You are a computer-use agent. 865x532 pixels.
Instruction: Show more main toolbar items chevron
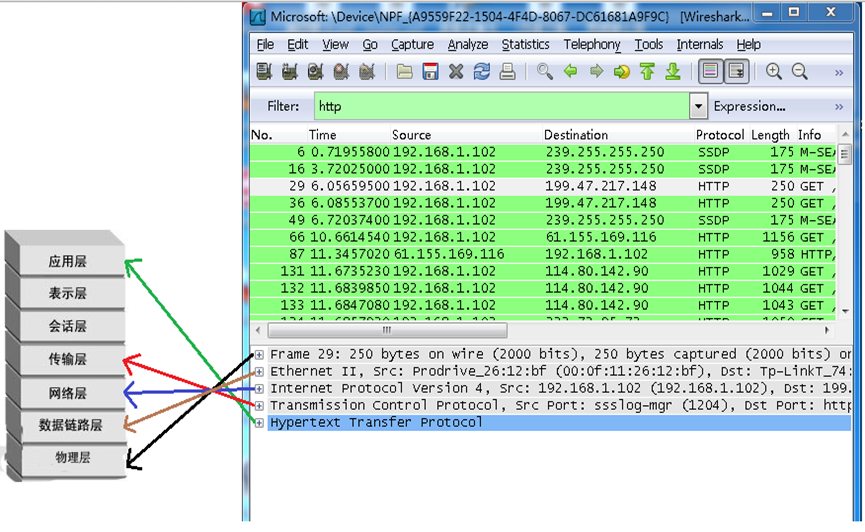pyautogui.click(x=839, y=72)
